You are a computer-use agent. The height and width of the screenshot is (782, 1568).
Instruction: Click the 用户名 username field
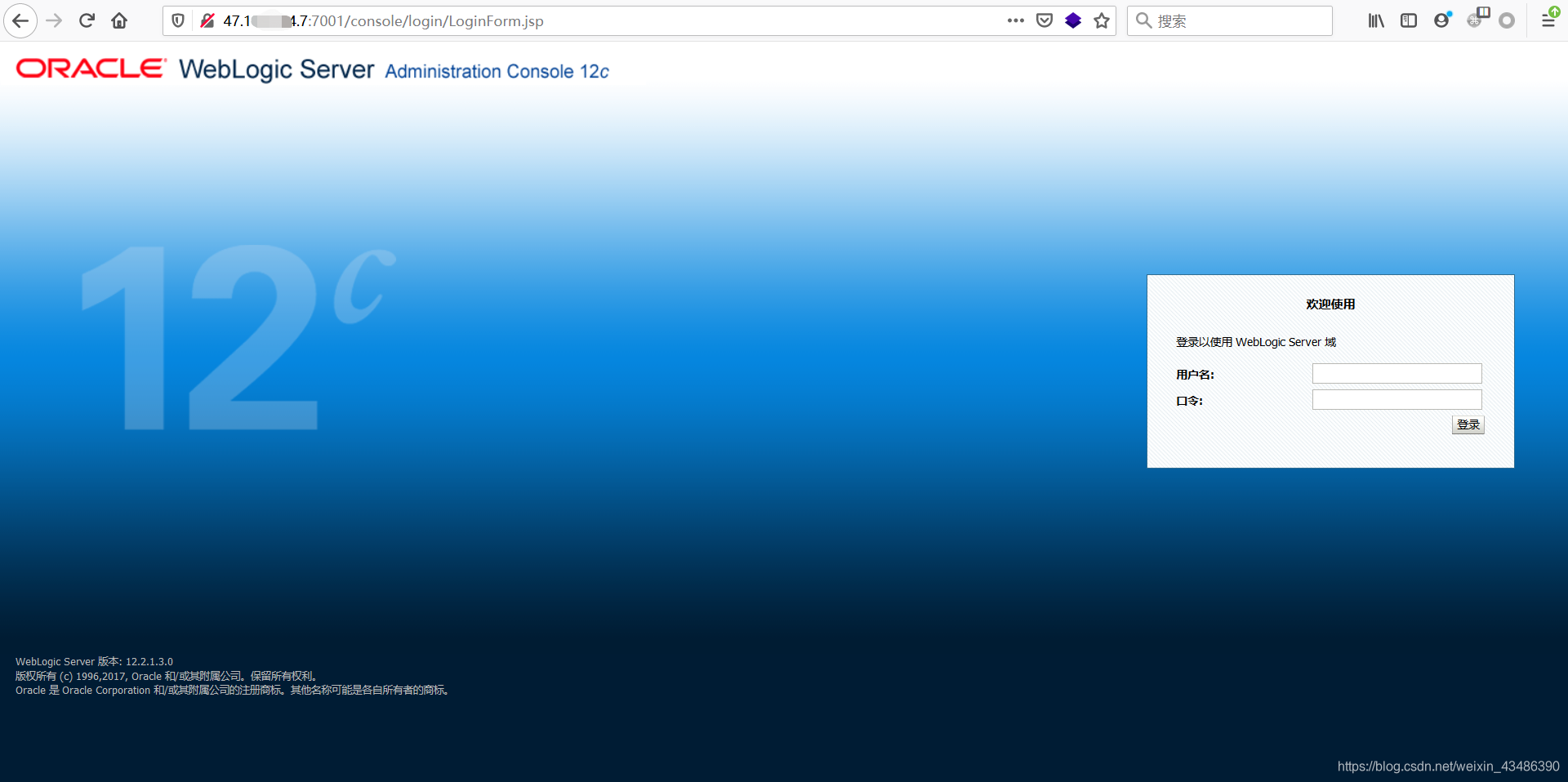[1396, 374]
